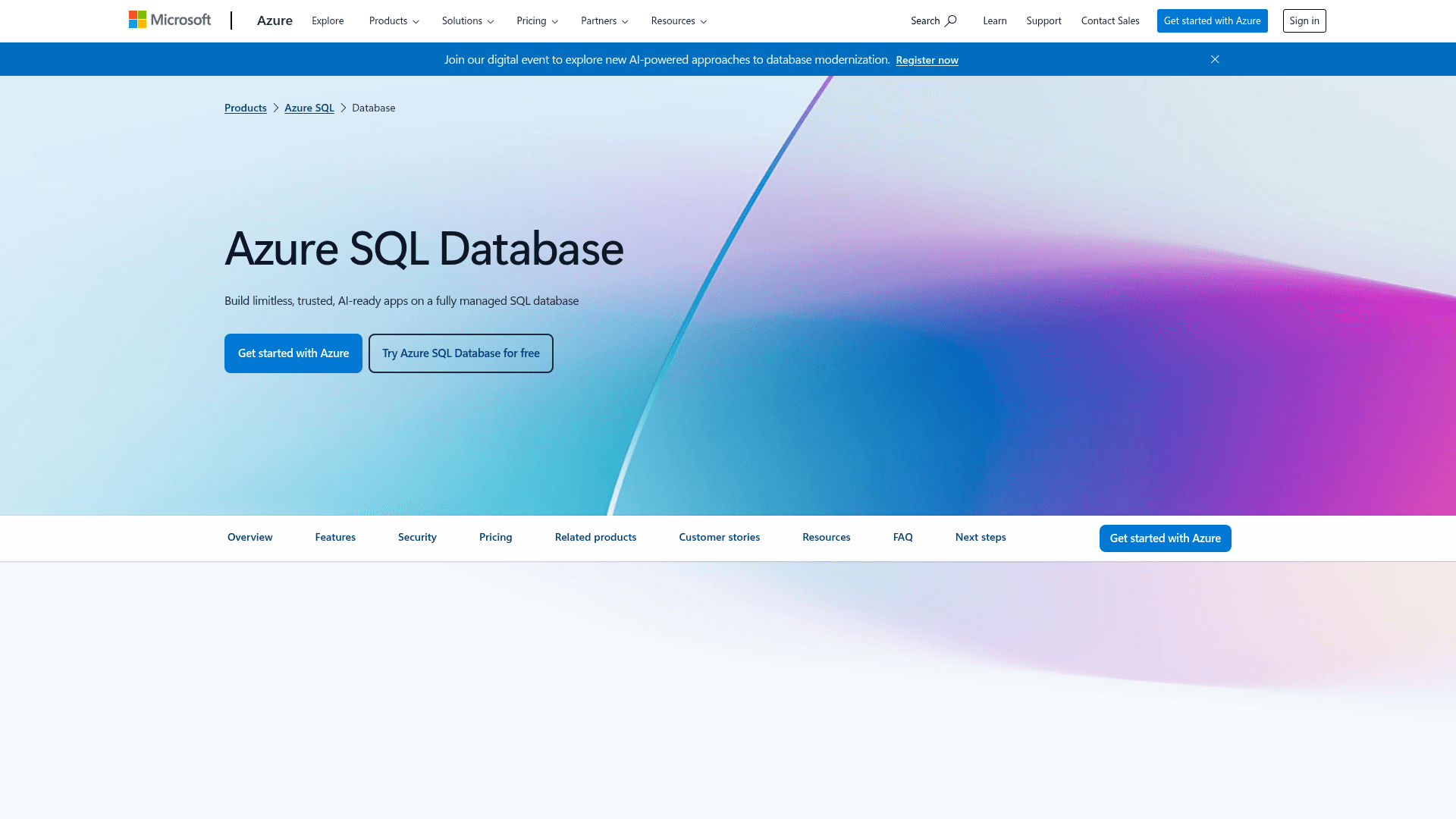Screen dimensions: 1456x819
Task: Open the Learn link
Action: [995, 20]
